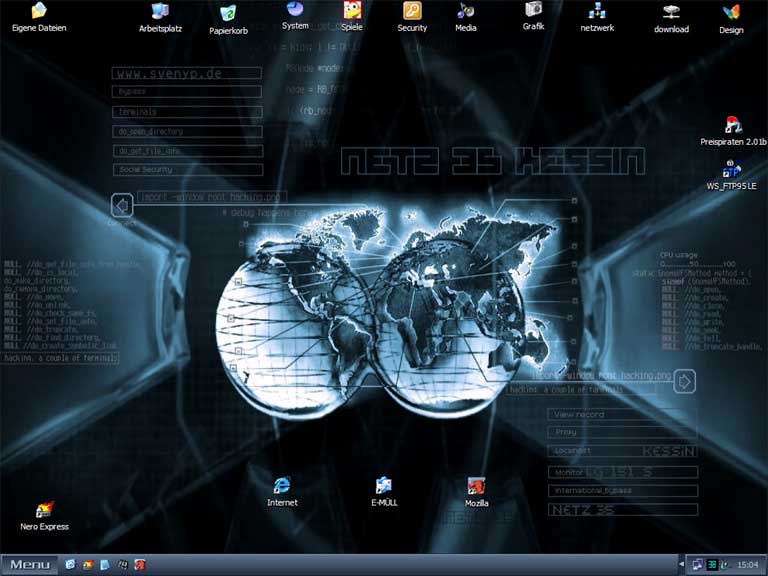Click the flame-colored quick launch icon
Viewport: 768px width, 576px height.
[x=88, y=565]
